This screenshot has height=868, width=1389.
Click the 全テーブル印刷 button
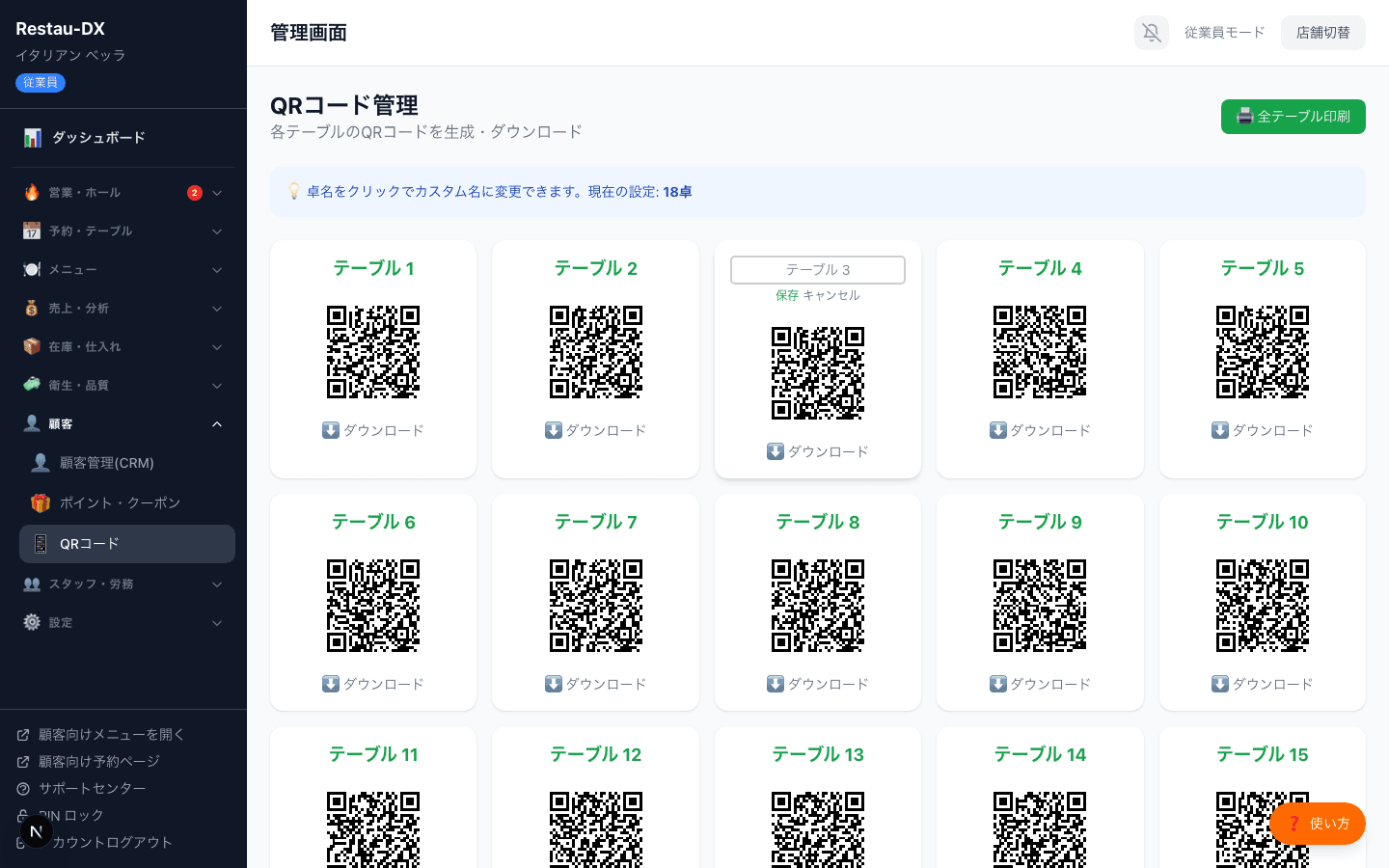[1294, 117]
